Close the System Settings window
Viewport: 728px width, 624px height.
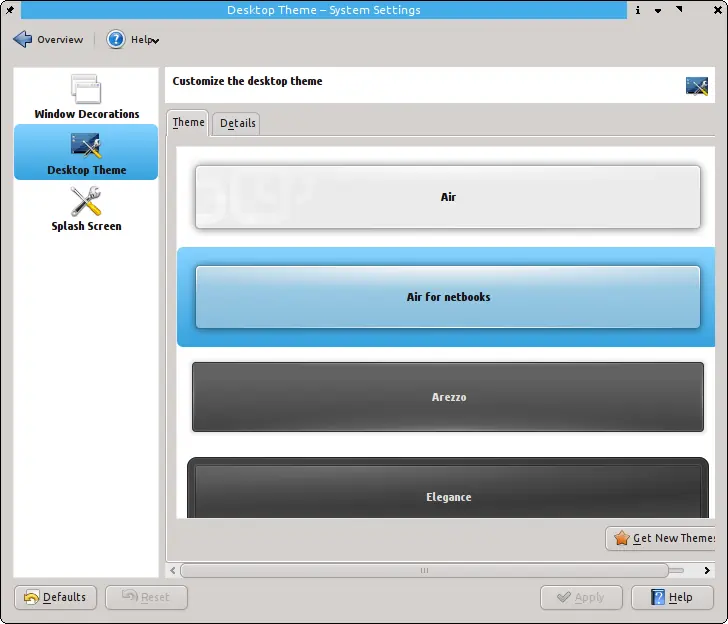pos(717,10)
